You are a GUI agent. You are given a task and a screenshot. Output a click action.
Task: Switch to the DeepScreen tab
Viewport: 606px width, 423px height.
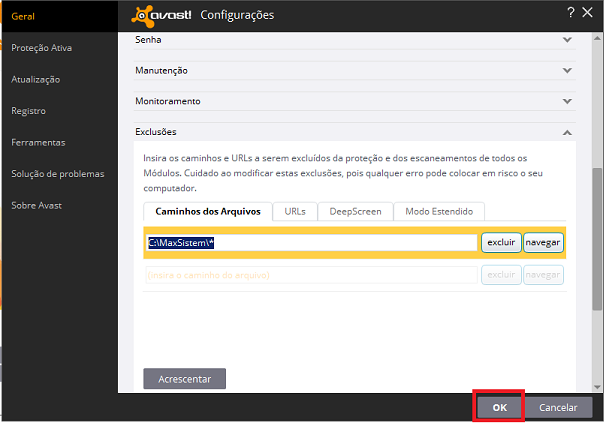coord(355,212)
